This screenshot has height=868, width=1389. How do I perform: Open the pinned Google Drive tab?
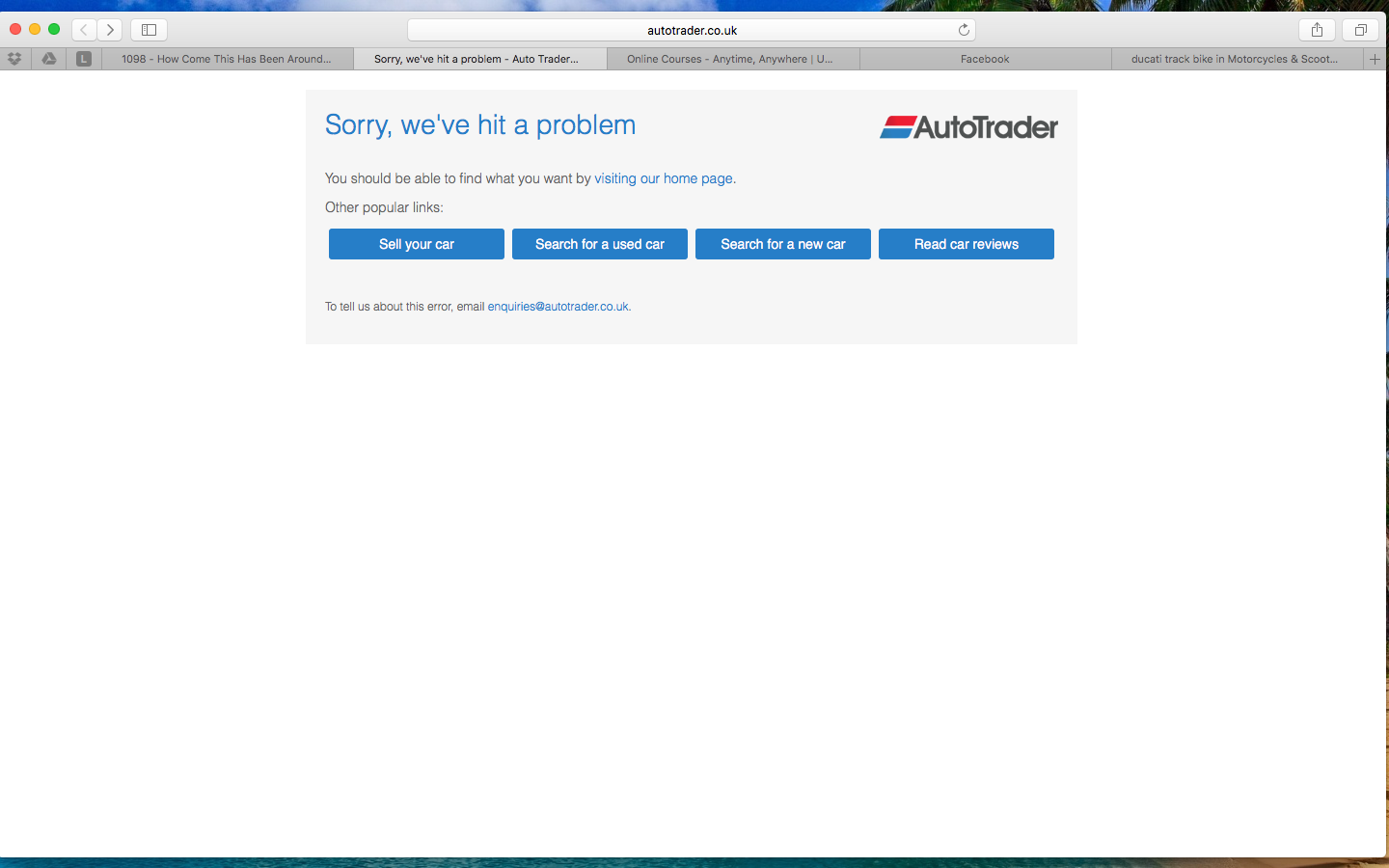[49, 59]
